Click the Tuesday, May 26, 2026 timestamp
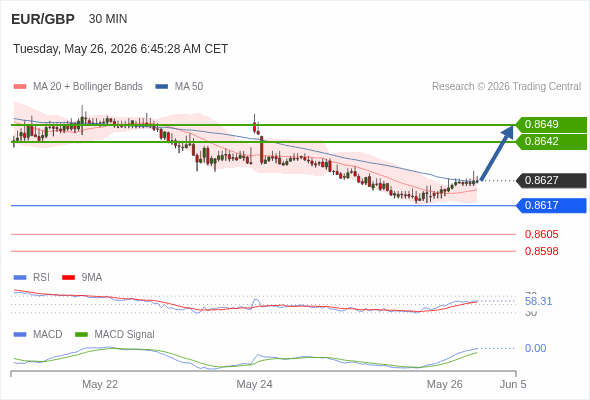The width and height of the screenshot is (590, 400). 120,49
